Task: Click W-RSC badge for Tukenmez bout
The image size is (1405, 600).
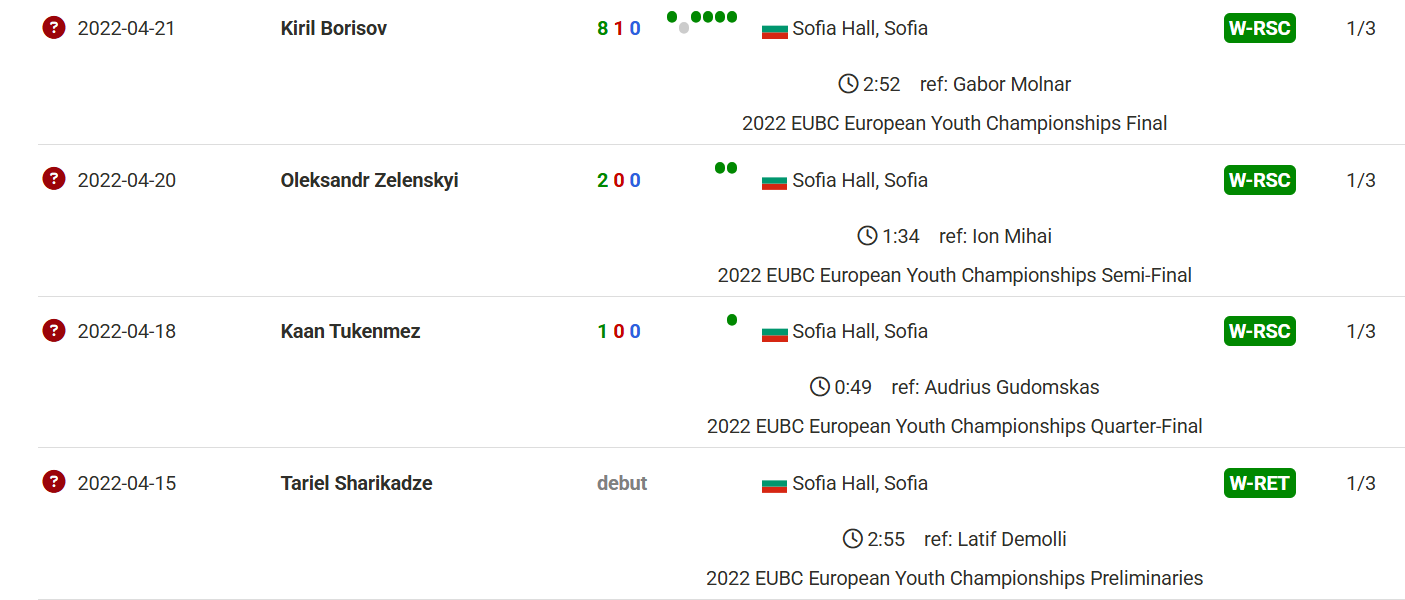Action: [1259, 331]
